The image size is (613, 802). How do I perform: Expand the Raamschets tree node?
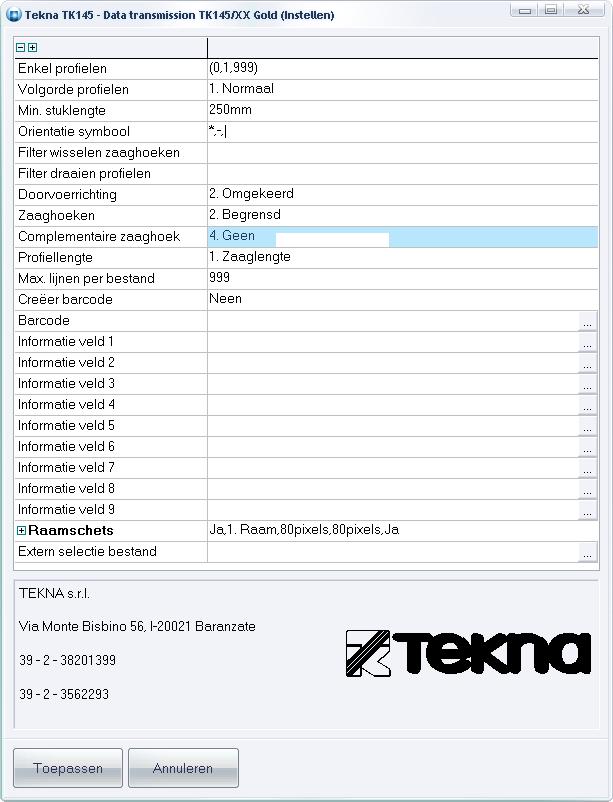point(21,531)
